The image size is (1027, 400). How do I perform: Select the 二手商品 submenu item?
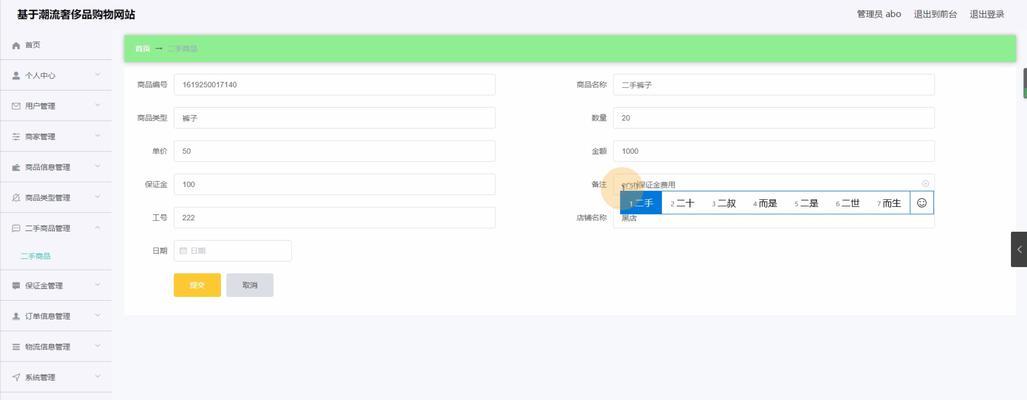35,257
